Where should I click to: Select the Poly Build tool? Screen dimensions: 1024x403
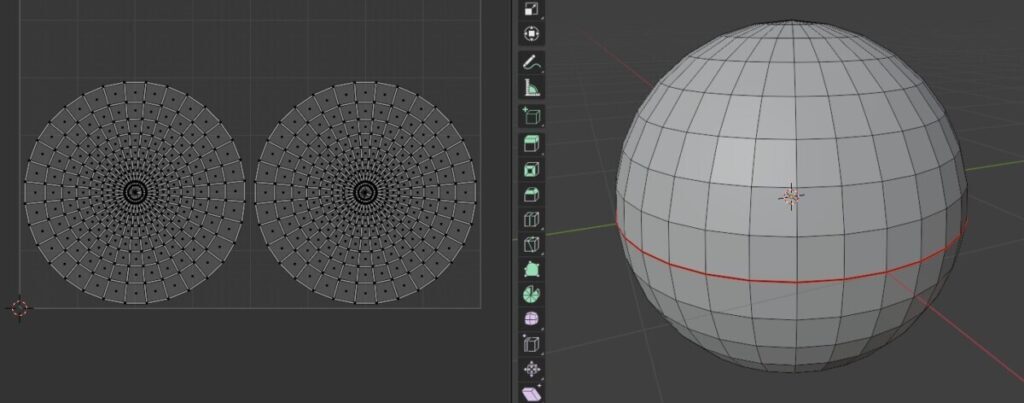[x=532, y=269]
